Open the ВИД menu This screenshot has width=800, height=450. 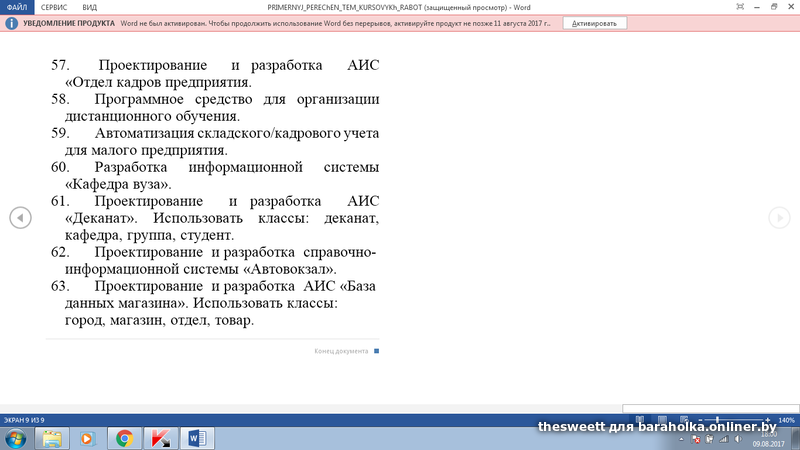[89, 7]
